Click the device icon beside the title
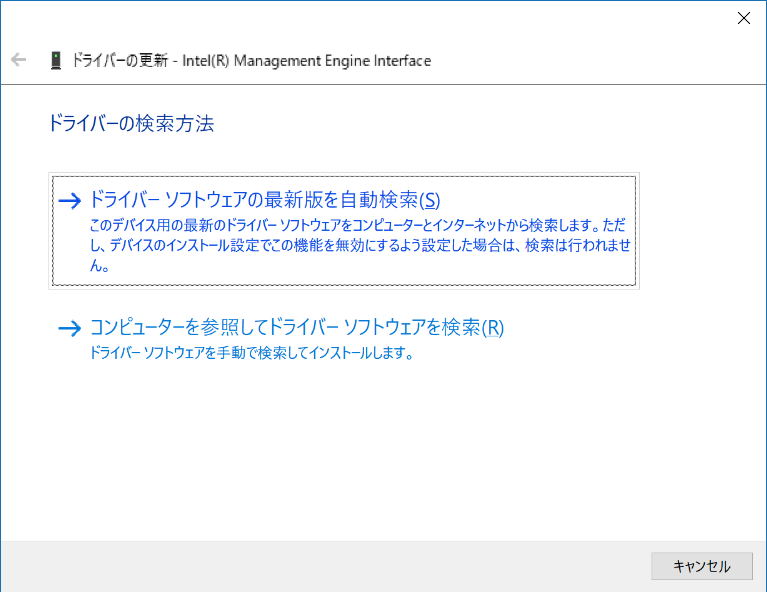The image size is (767, 592). coord(56,60)
